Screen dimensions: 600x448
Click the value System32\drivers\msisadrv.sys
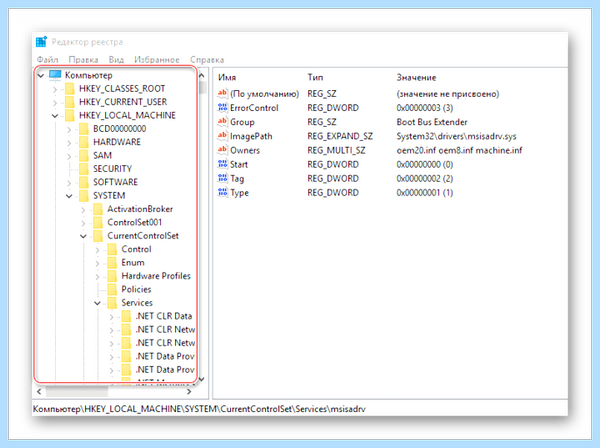(457, 136)
